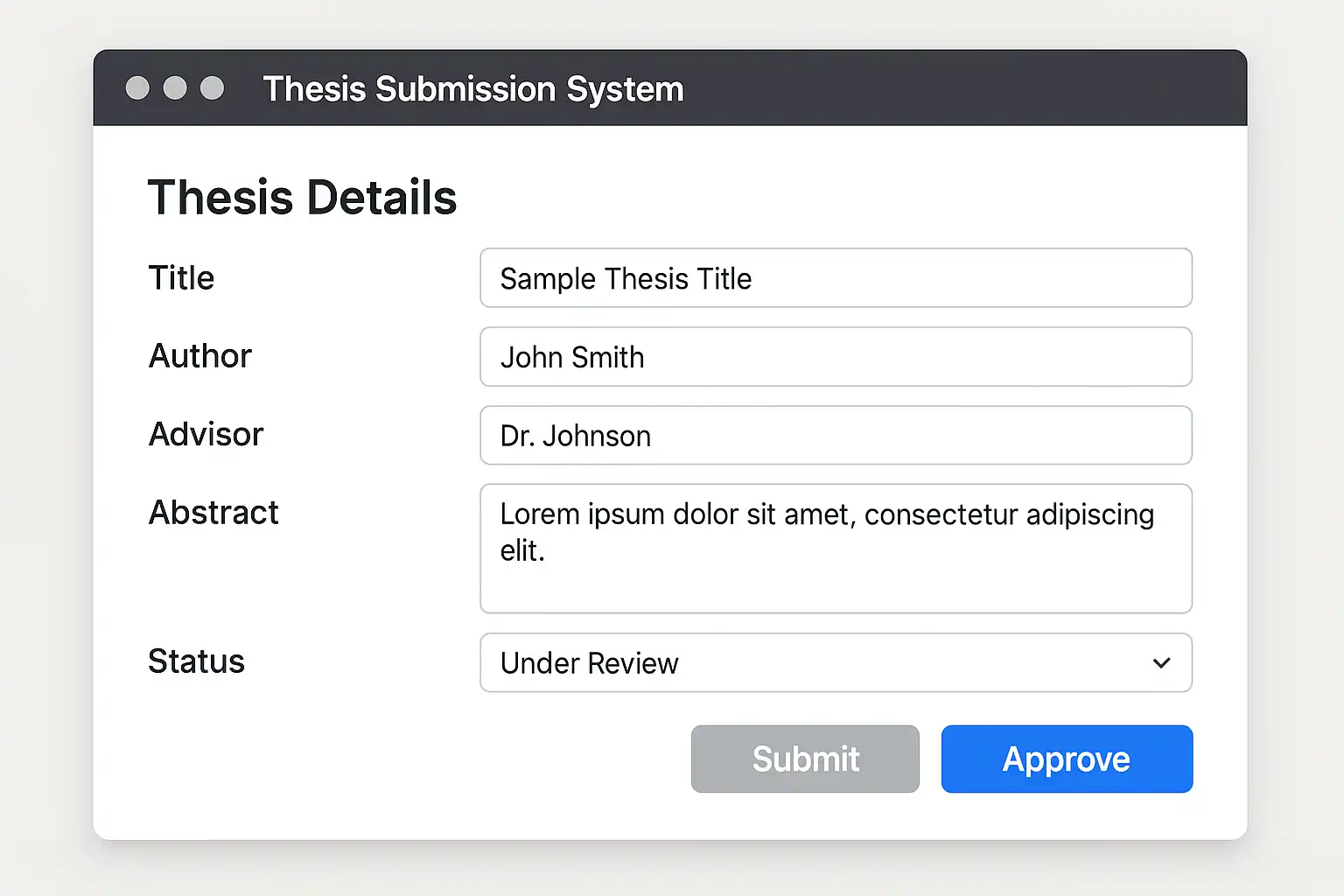Focus the Sample Thesis Title input field
This screenshot has height=896, width=1344.
pos(835,278)
